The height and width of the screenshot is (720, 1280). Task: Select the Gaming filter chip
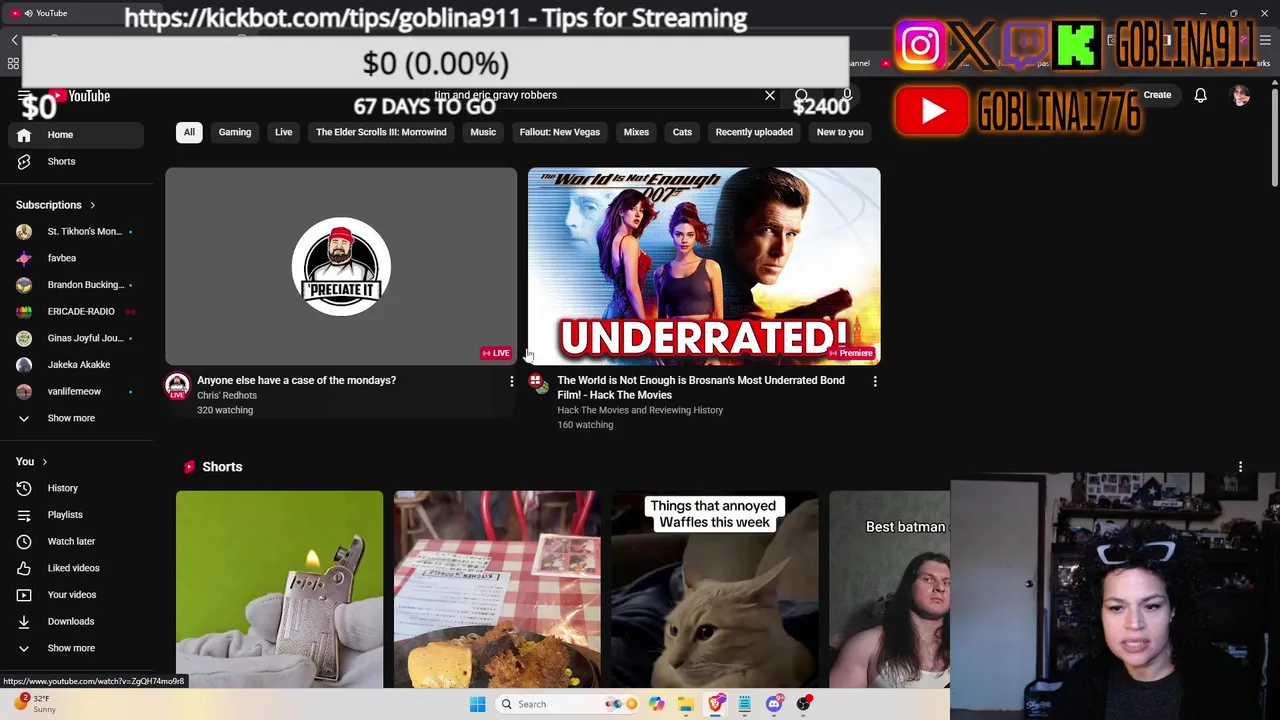click(235, 132)
